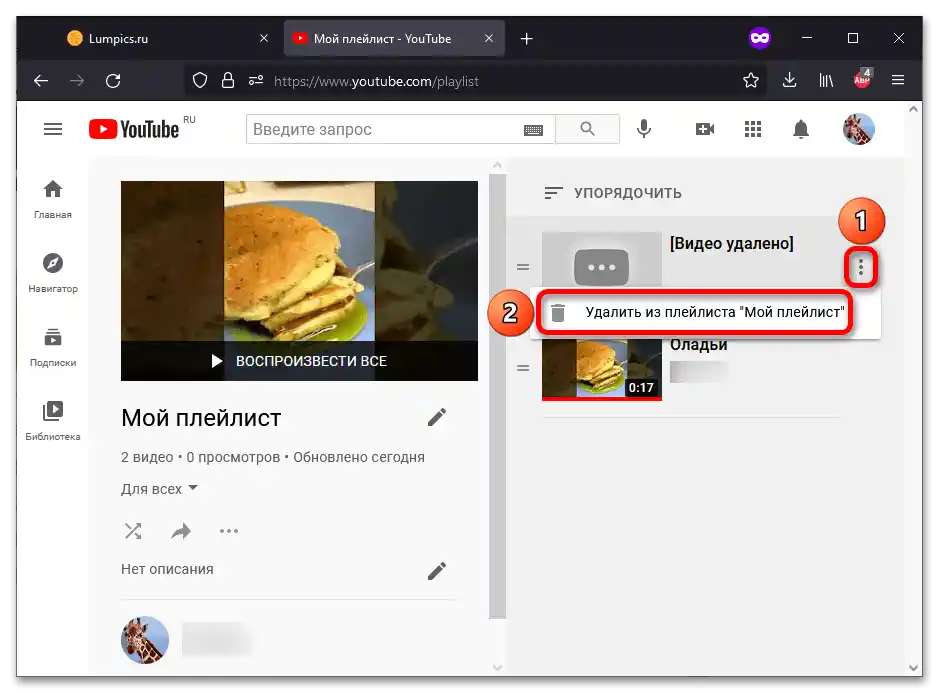Open notifications bell
Screen dimensions: 939x693
pyautogui.click(x=801, y=129)
